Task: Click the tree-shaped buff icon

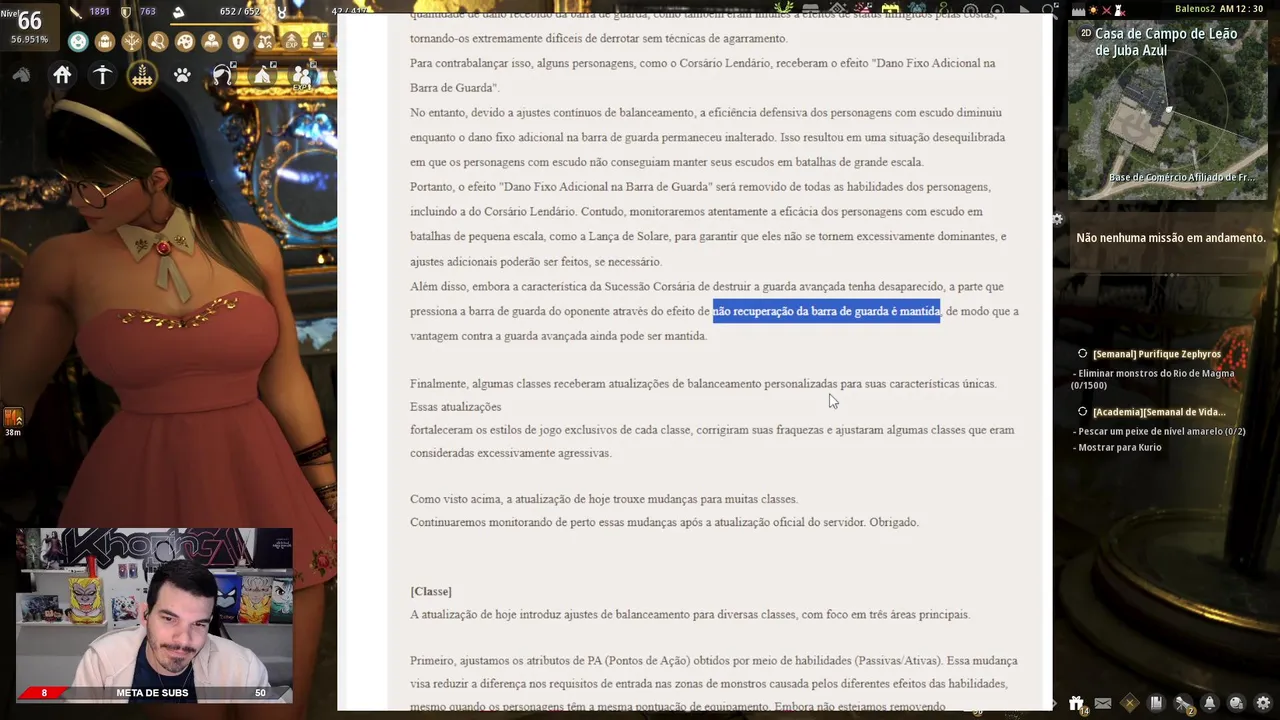Action: (x=131, y=42)
